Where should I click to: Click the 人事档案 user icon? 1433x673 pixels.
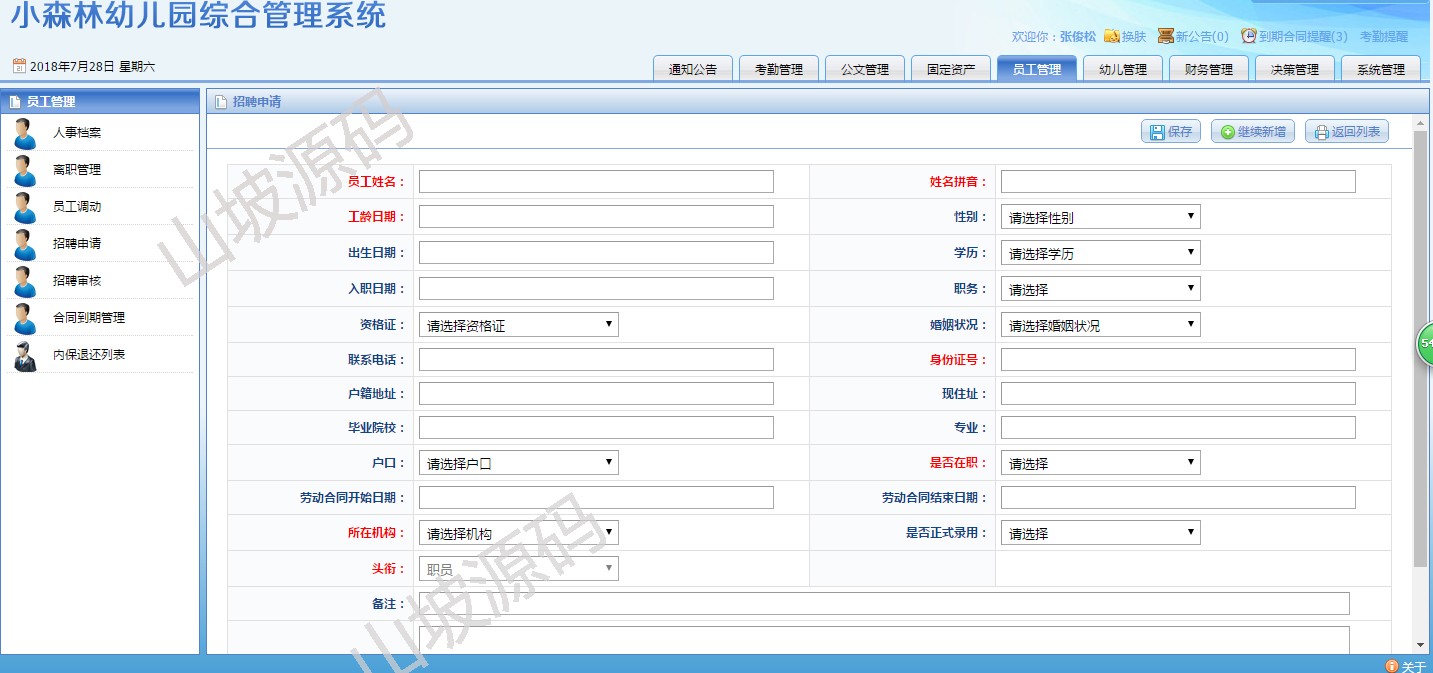pos(25,133)
